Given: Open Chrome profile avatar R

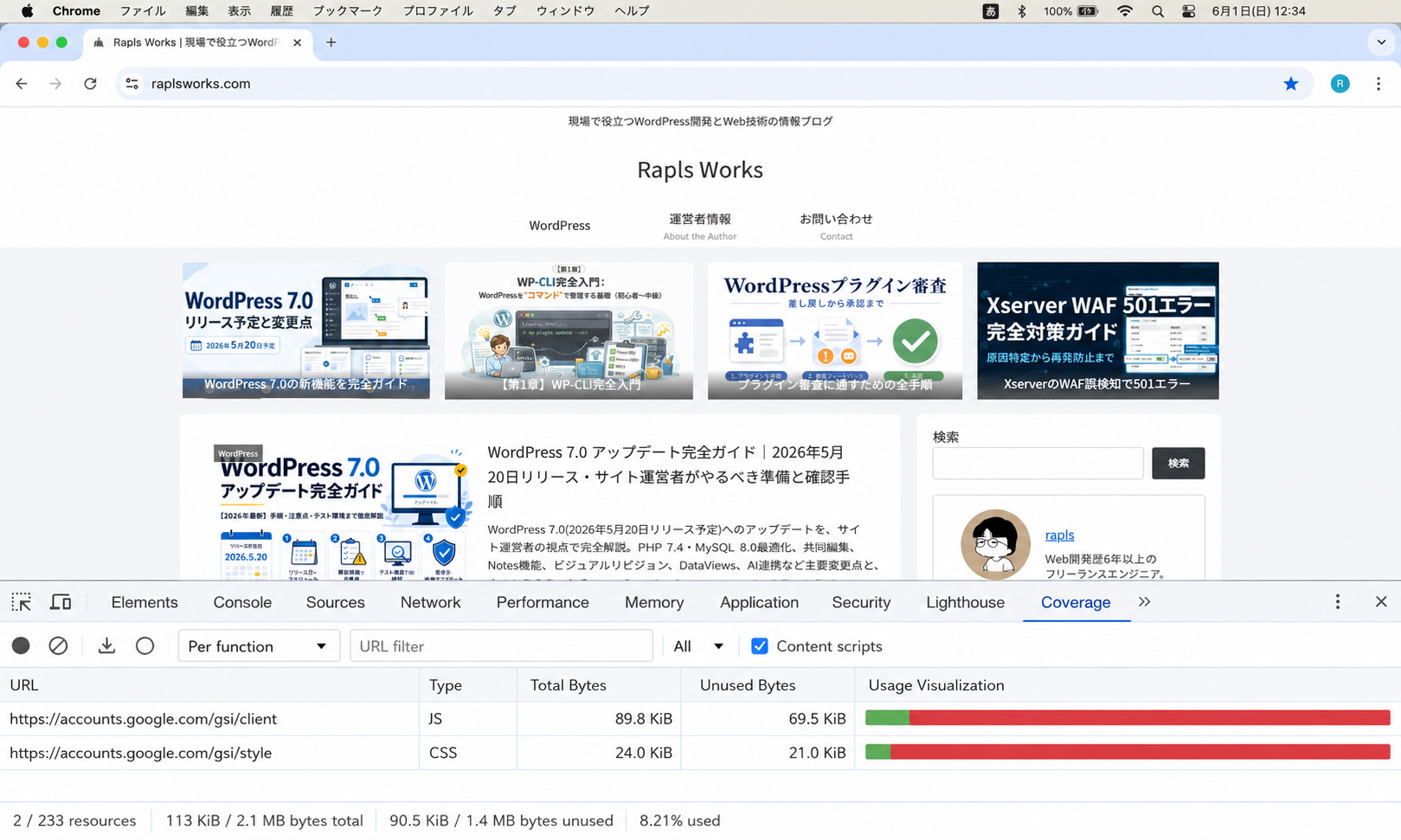Looking at the screenshot, I should [1340, 84].
